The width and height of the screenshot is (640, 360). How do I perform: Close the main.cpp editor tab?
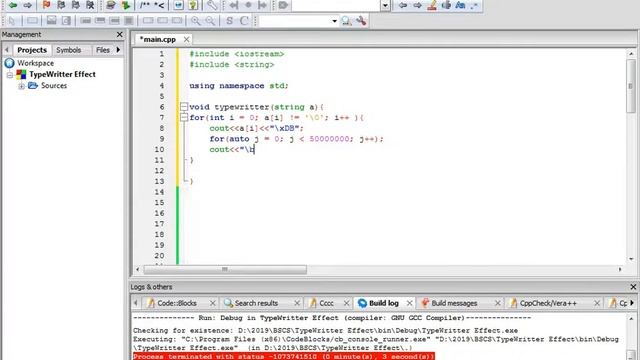point(186,39)
